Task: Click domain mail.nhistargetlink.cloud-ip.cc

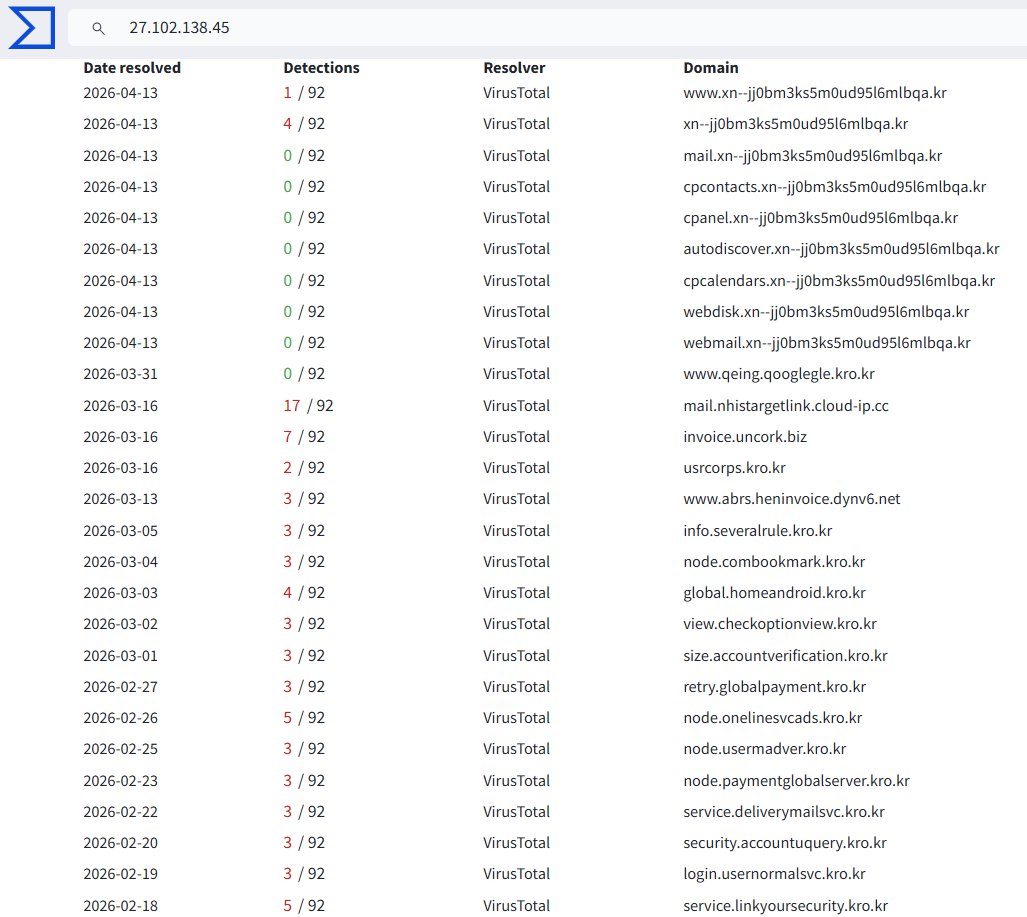Action: tap(786, 406)
